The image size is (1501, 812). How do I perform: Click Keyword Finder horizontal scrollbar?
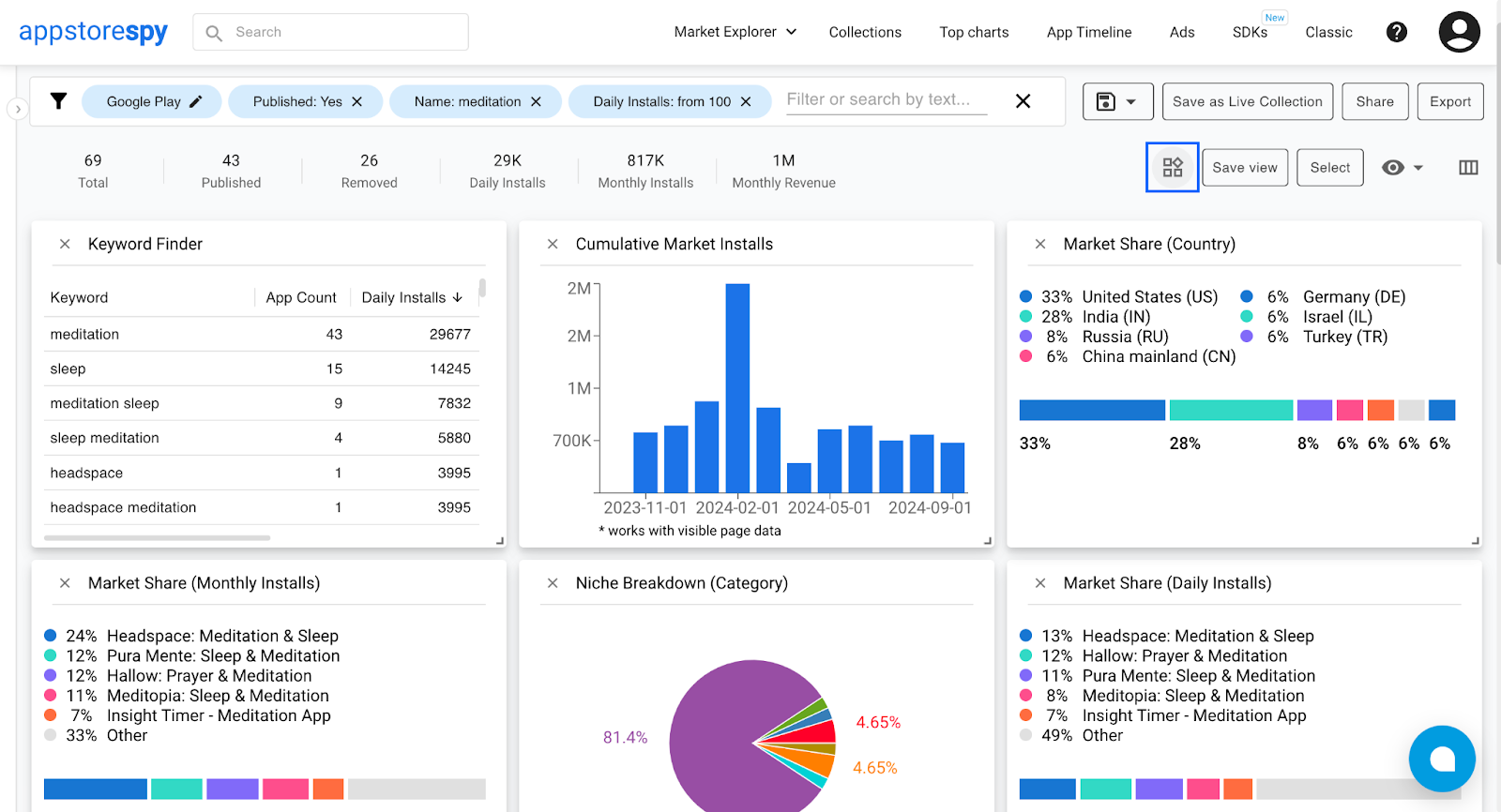(x=157, y=538)
